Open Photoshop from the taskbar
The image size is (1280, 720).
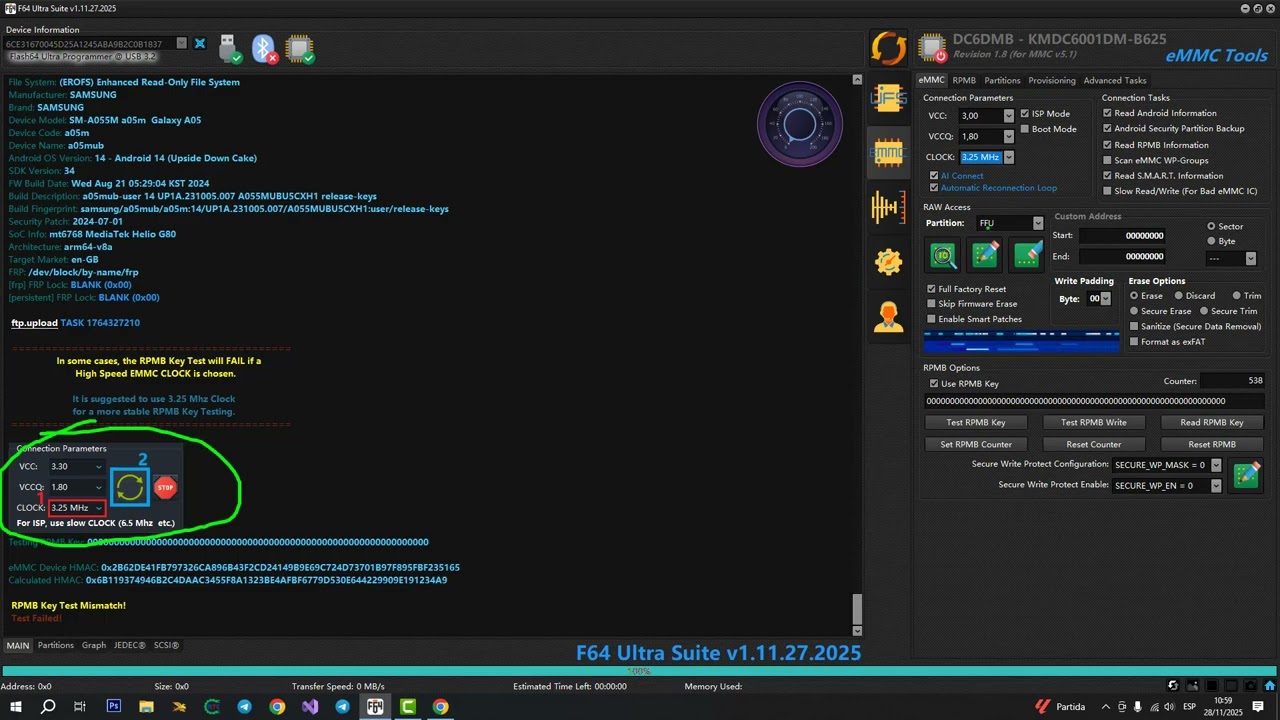tap(114, 706)
